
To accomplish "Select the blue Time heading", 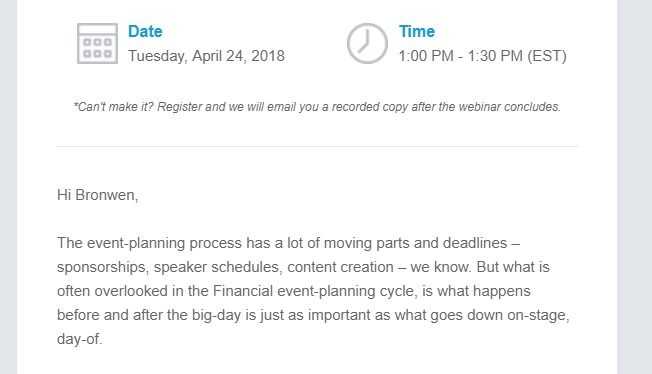I will [417, 32].
